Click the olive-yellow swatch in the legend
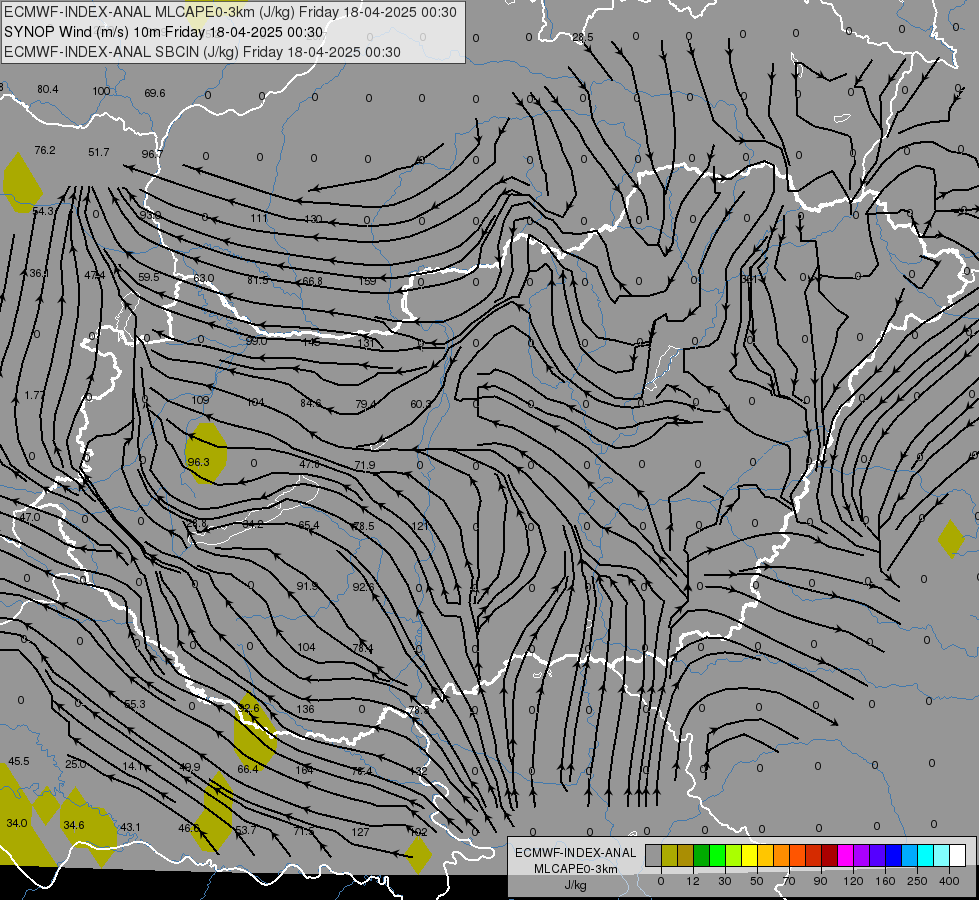 tap(669, 856)
